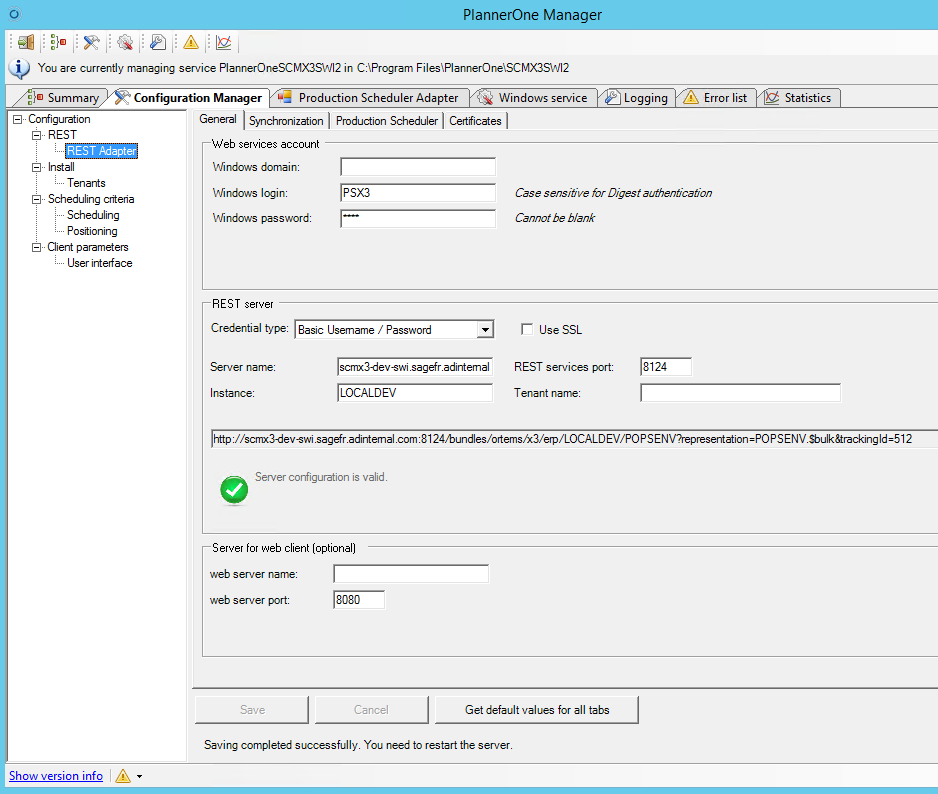This screenshot has height=794, width=938.
Task: Click the warning icon in the status bar
Action: [123, 776]
